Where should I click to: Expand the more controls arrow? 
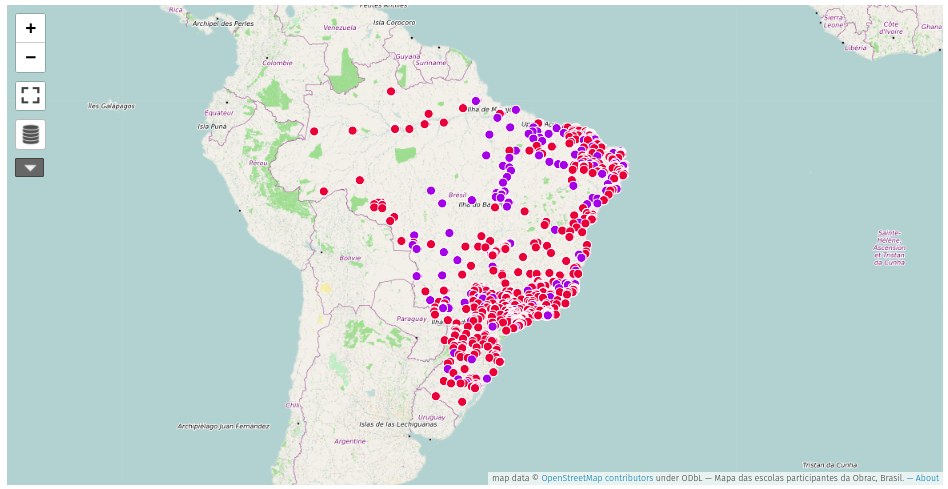[x=30, y=167]
